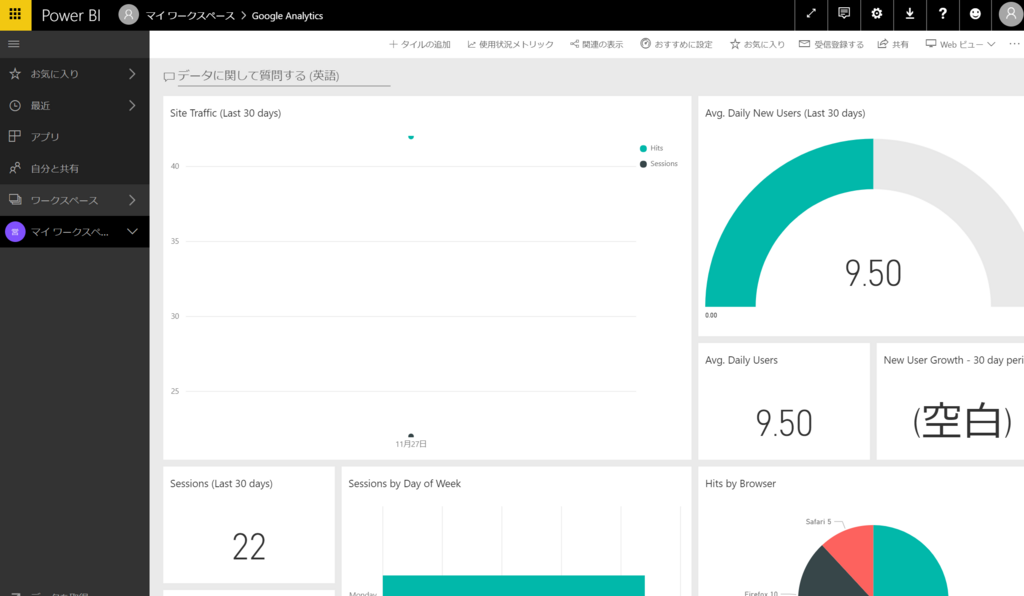Click the star icon beside お気に入り sidebar

point(14,74)
